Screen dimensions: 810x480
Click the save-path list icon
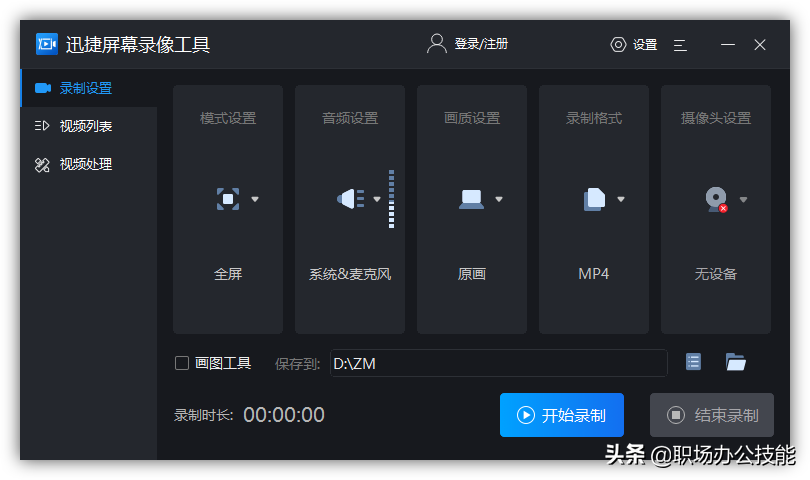(x=693, y=362)
